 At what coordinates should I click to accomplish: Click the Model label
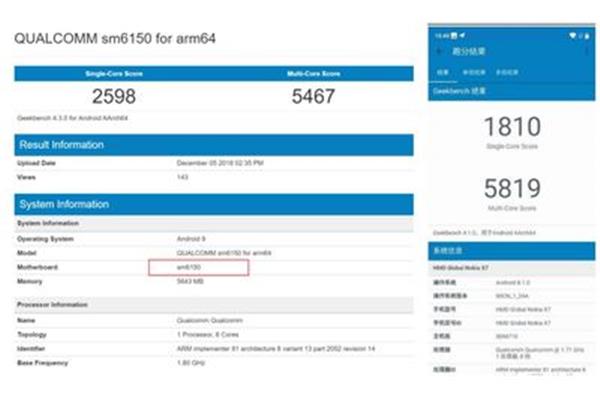pos(26,253)
